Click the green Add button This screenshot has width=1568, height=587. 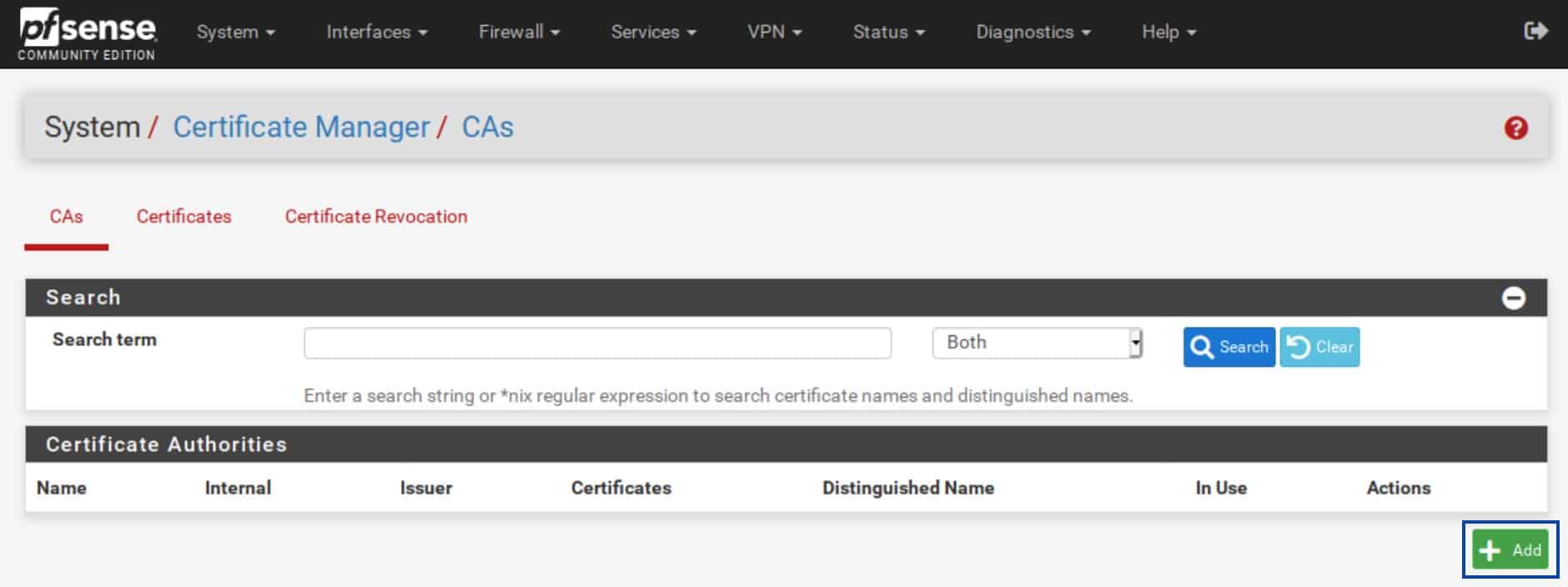(1510, 549)
